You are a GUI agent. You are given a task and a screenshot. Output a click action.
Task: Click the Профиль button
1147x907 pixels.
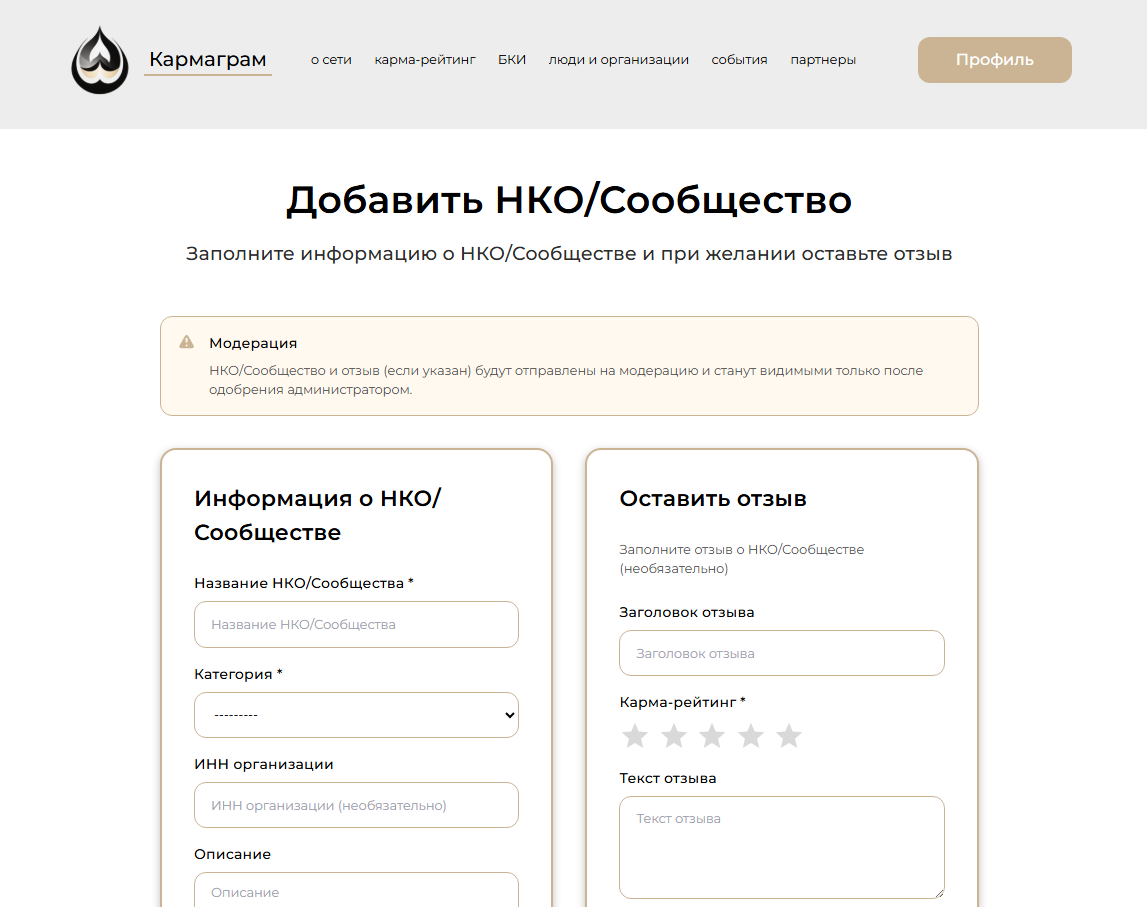[x=994, y=60]
